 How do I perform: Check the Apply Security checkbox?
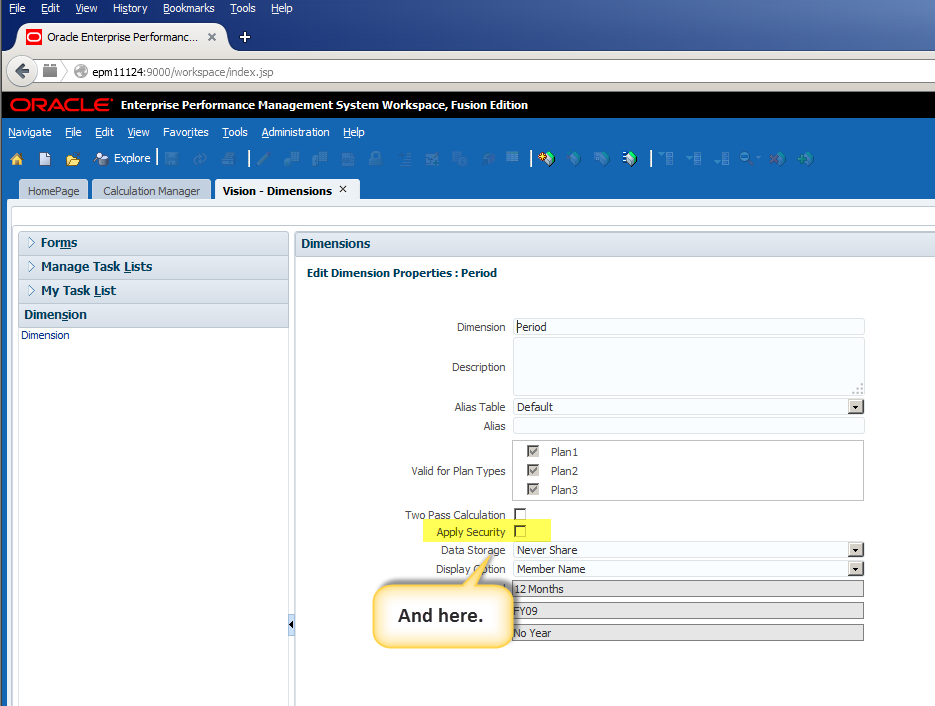point(520,531)
